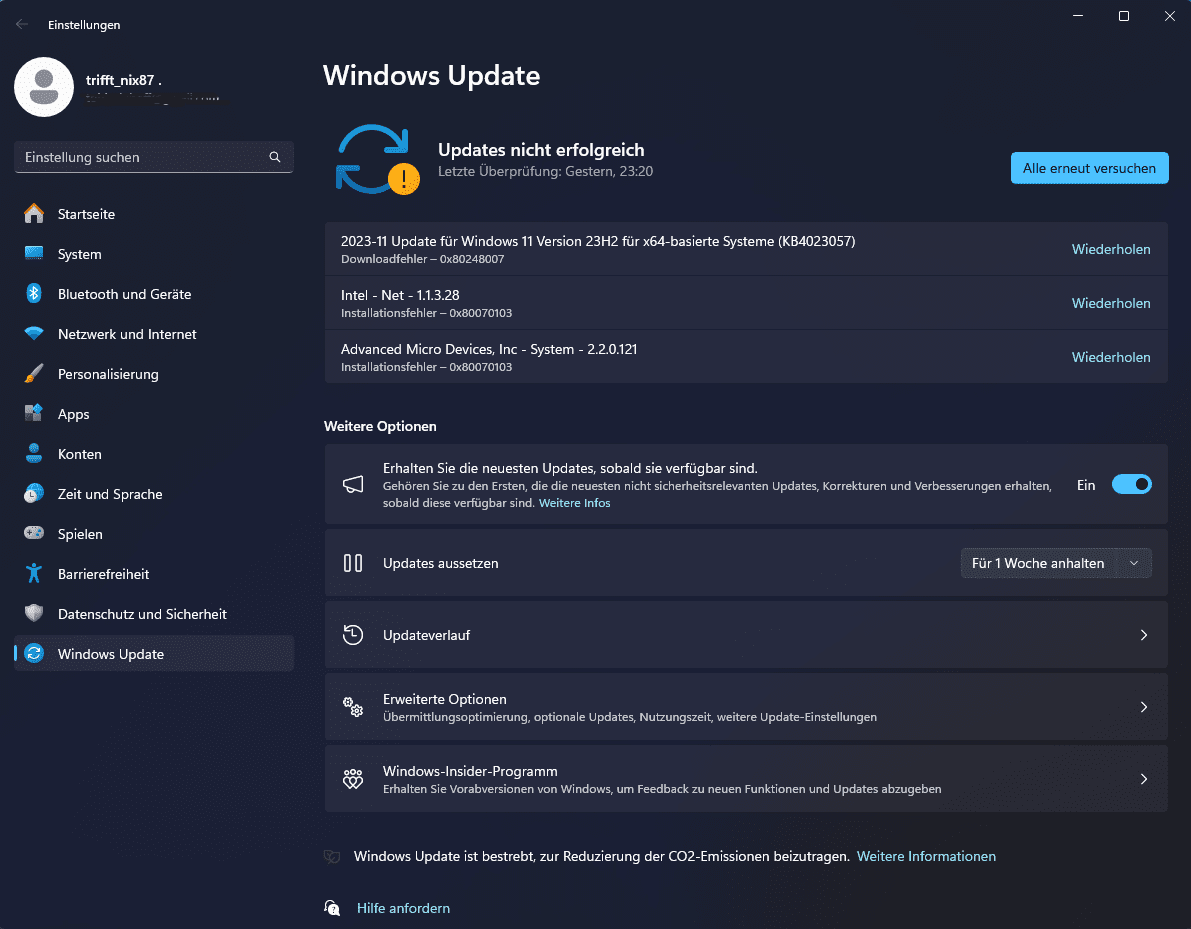Click the Einstellung suchen search field
Screen dimensions: 1191x929
(x=154, y=157)
